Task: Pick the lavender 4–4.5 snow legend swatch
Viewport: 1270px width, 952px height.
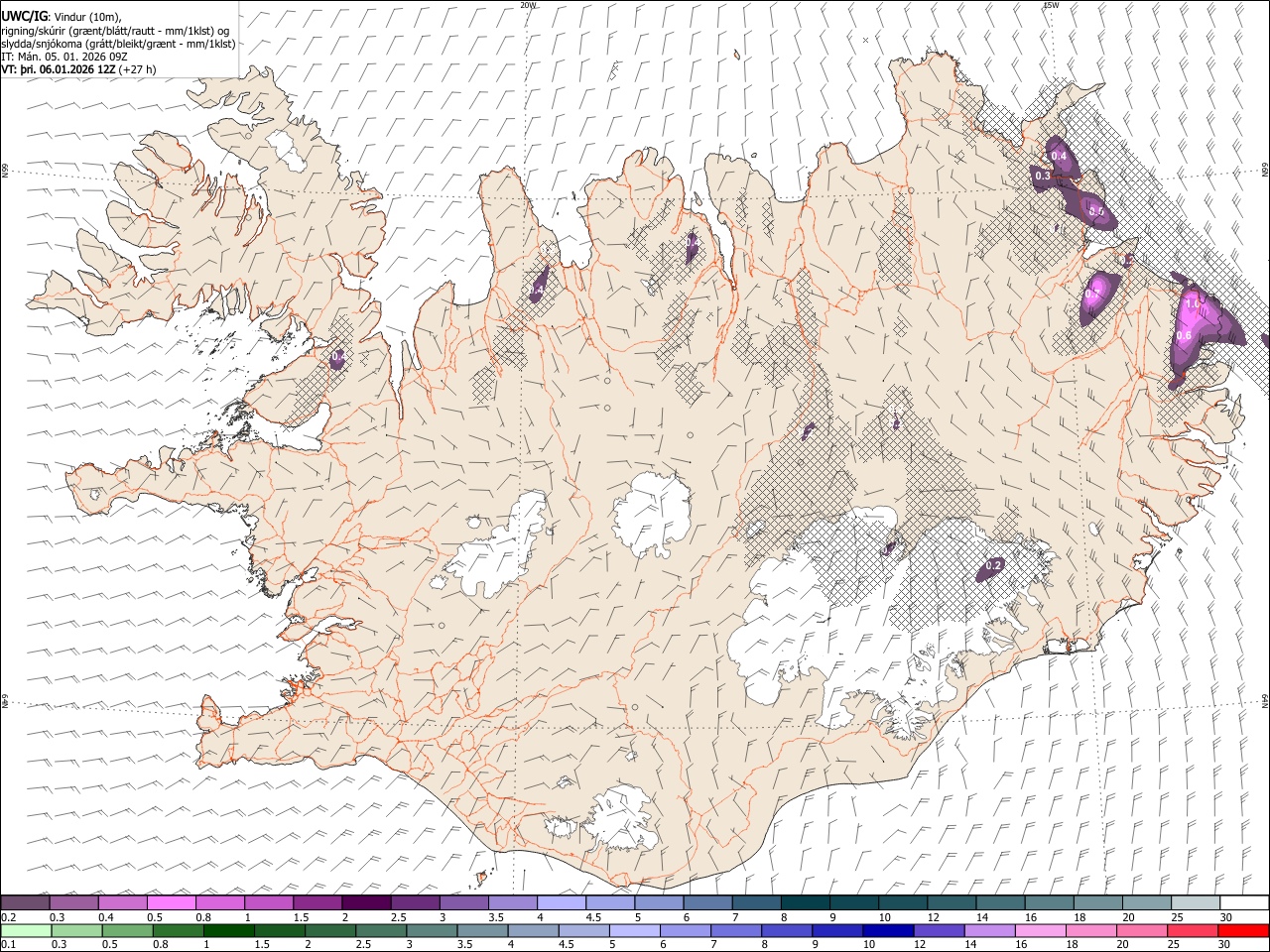Action: (562, 902)
